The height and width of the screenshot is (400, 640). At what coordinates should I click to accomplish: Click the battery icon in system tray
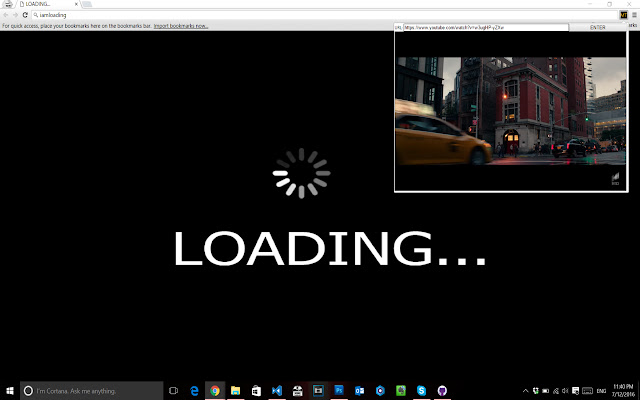(545, 391)
